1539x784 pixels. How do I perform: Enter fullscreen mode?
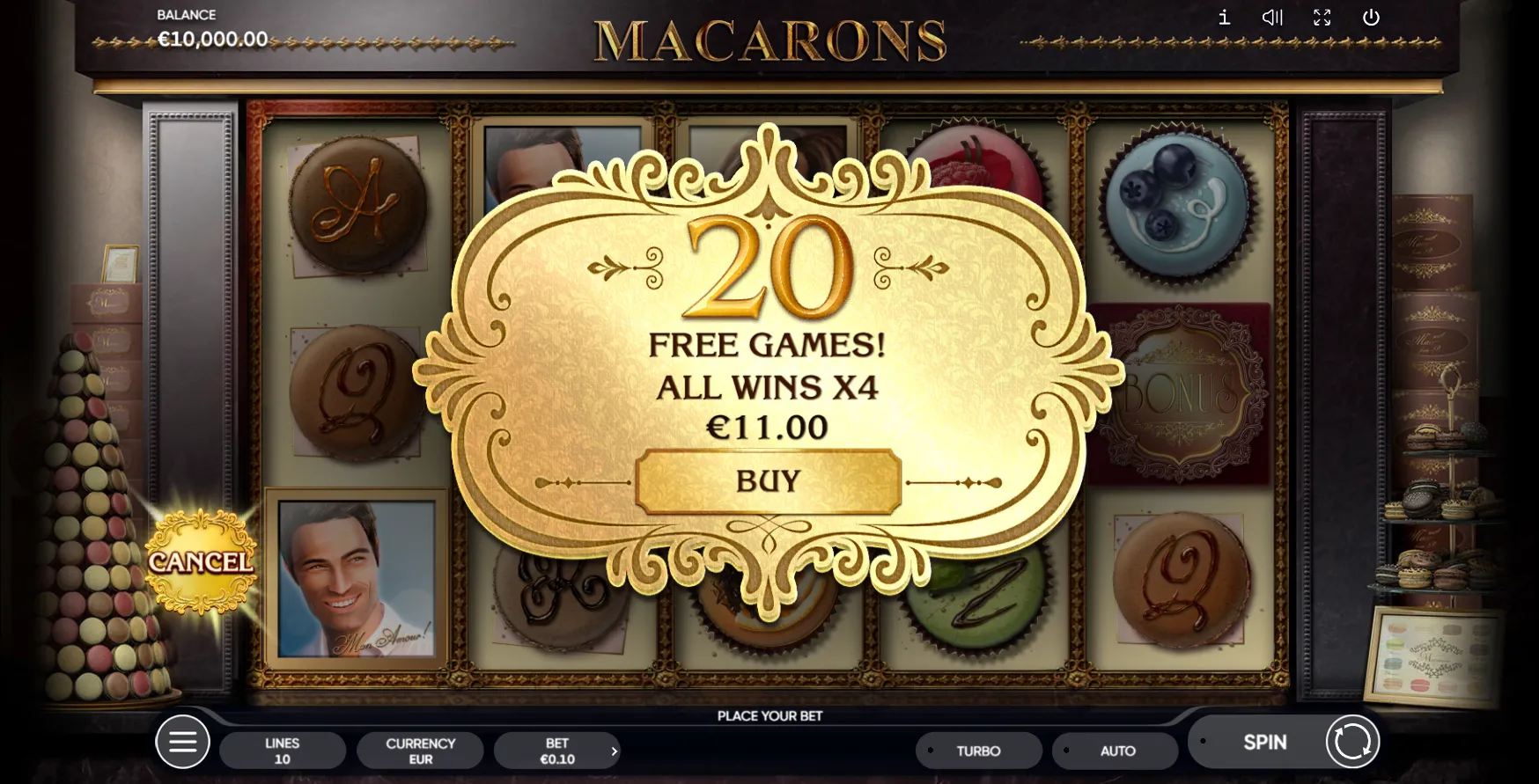1322,18
